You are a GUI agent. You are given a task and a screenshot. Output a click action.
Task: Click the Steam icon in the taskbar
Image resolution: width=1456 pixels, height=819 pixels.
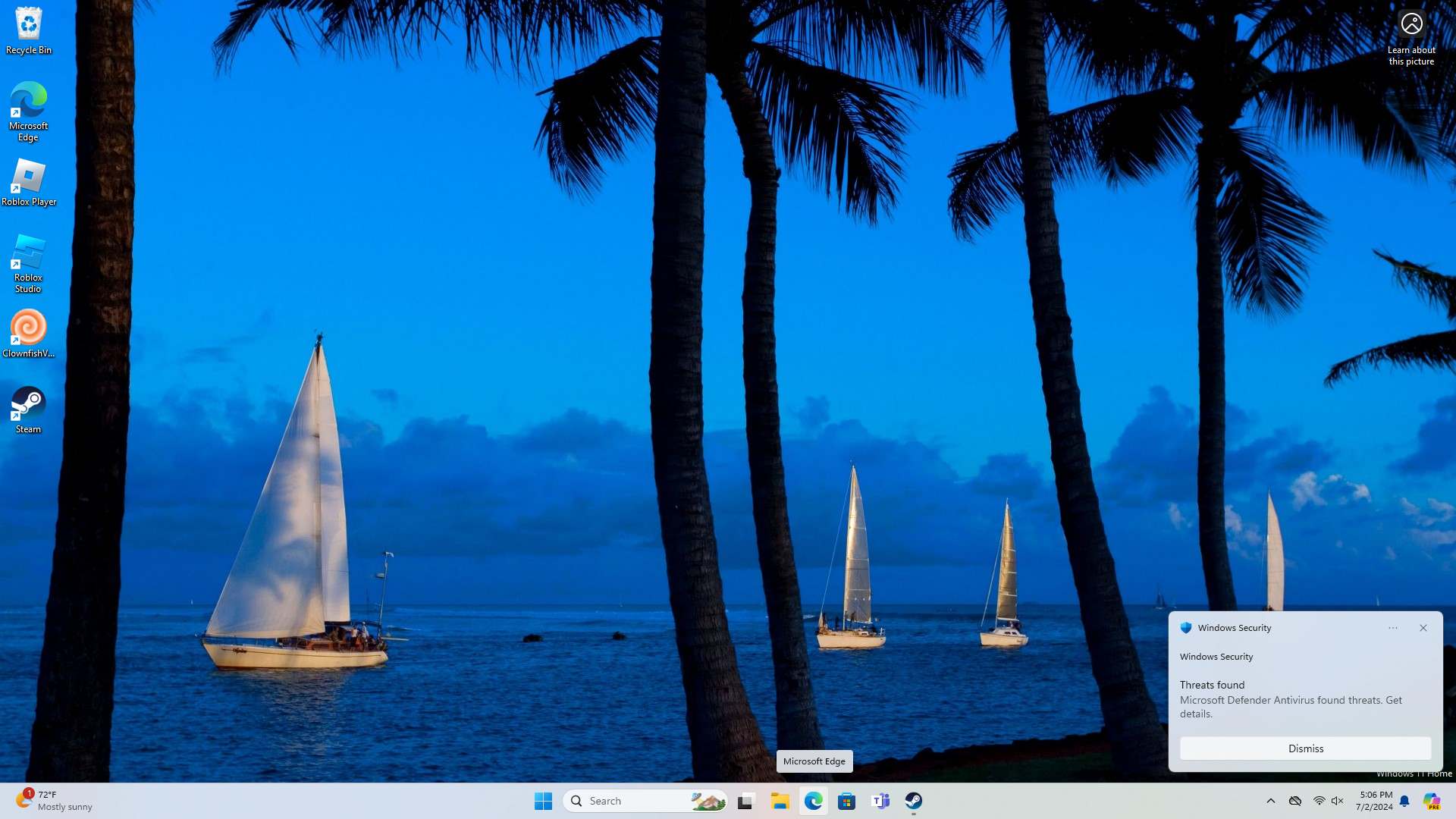[x=914, y=801]
